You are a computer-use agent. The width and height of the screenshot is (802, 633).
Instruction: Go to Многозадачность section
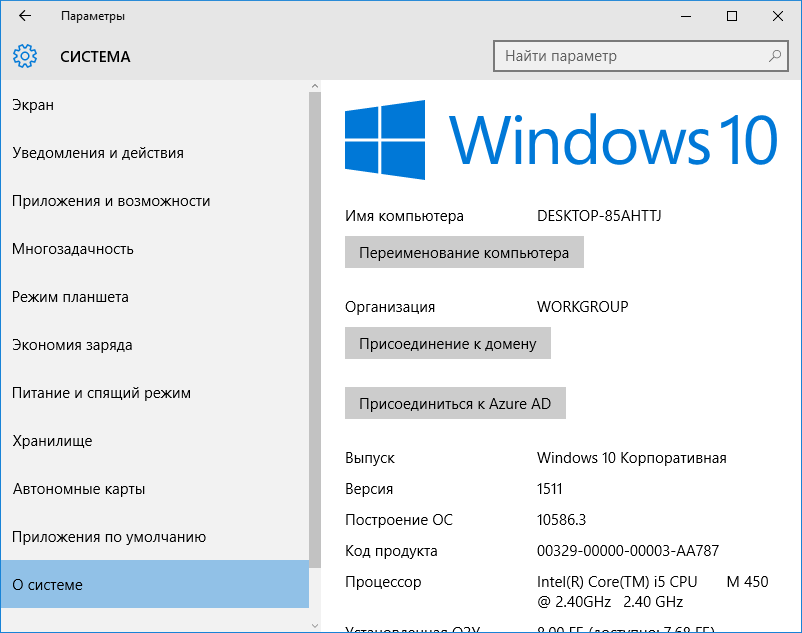[x=154, y=249]
